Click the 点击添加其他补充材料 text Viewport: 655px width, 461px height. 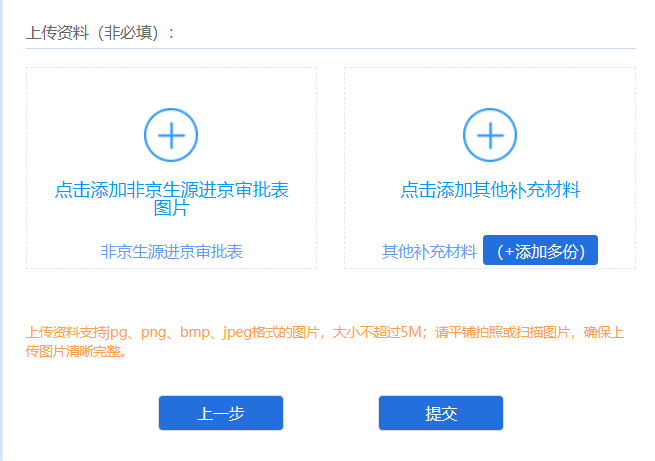click(490, 189)
